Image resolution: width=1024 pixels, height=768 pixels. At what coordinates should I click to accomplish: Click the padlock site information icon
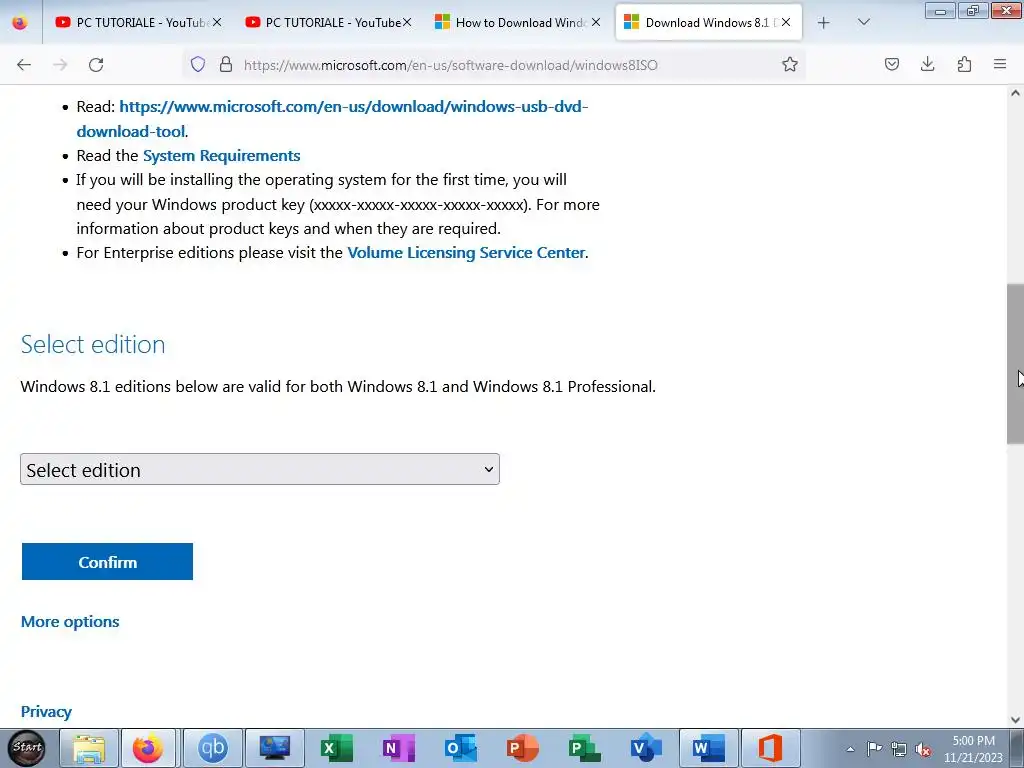tap(226, 64)
